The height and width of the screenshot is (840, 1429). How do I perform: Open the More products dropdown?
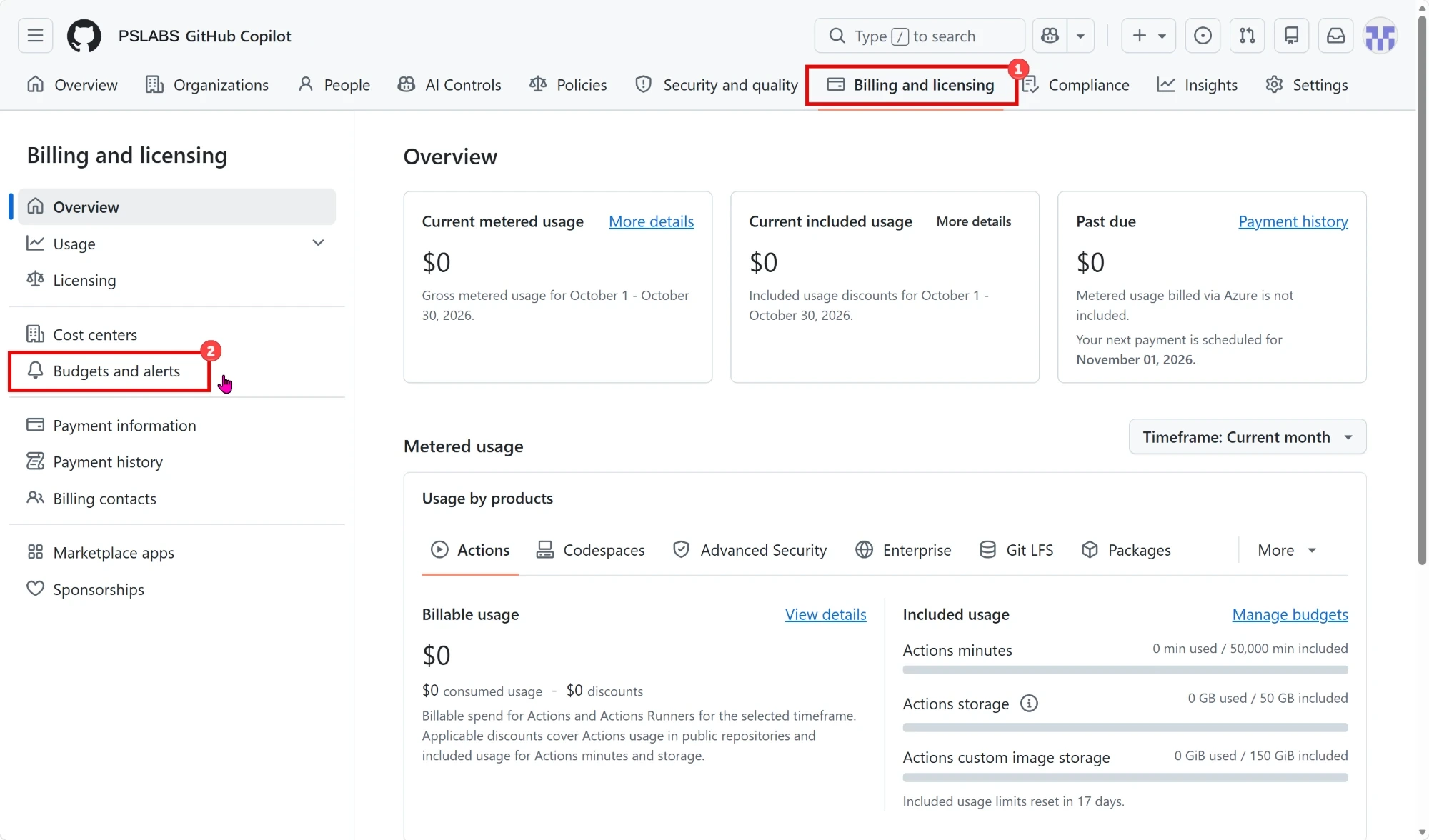pyautogui.click(x=1287, y=550)
